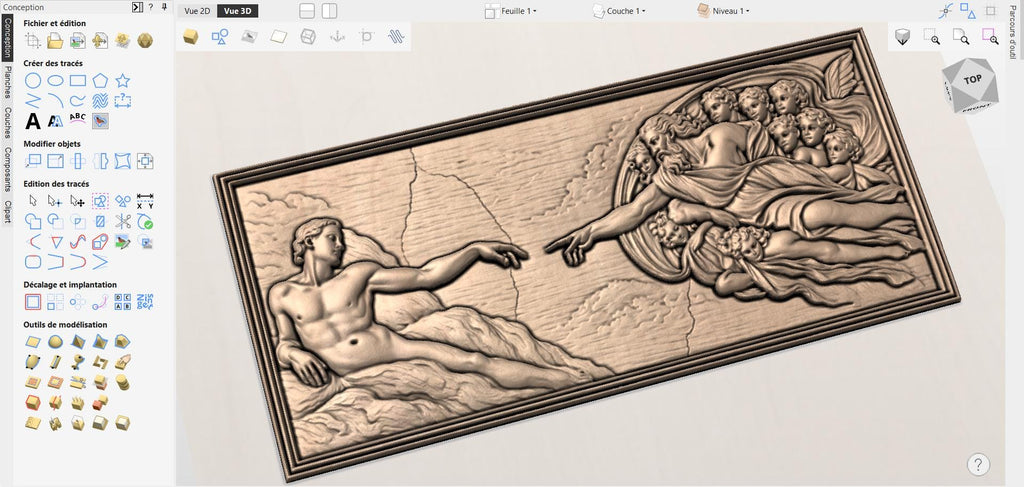Select the draw polyline tool
The height and width of the screenshot is (487, 1024).
(33, 101)
